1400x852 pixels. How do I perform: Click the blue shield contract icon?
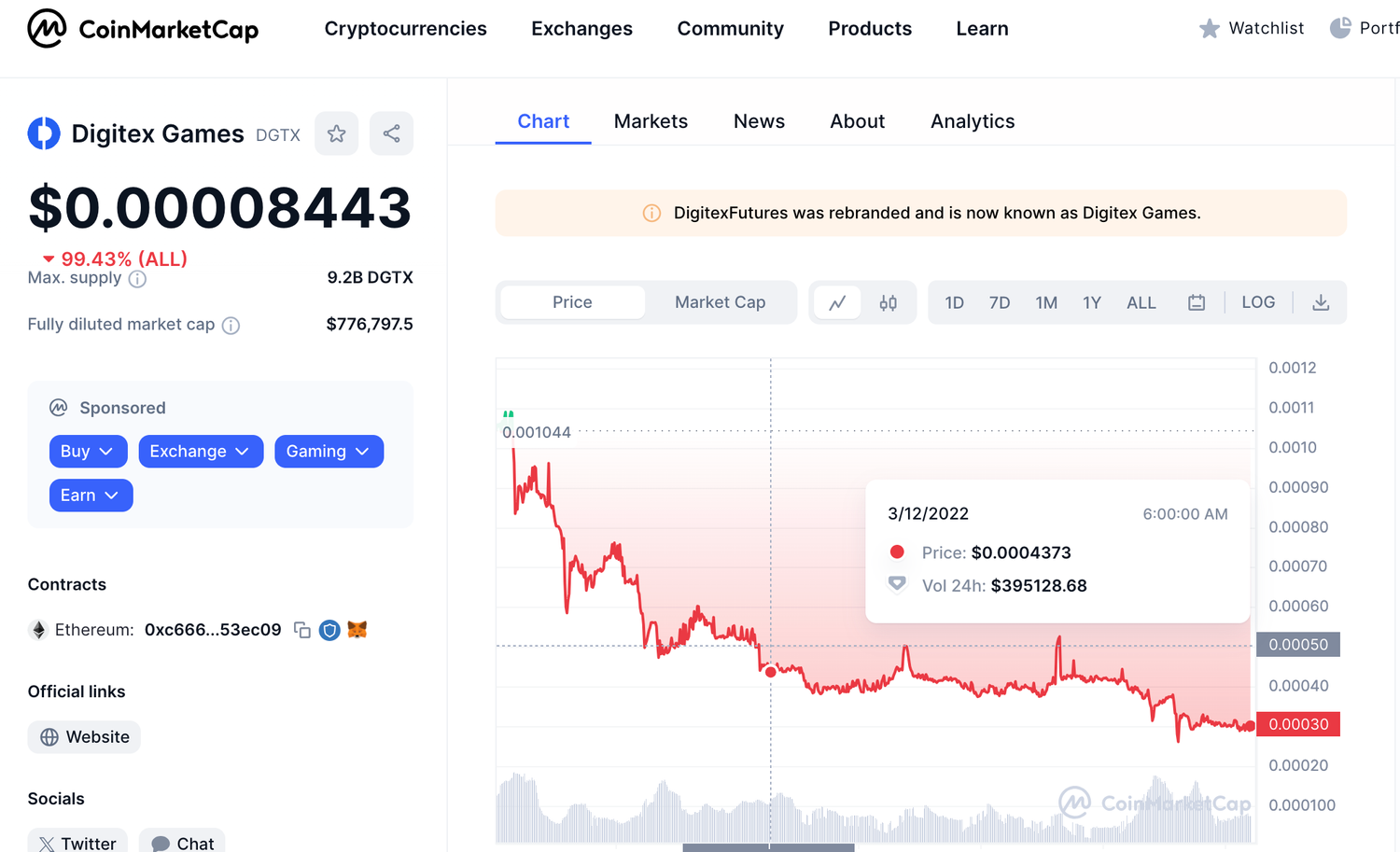(329, 630)
